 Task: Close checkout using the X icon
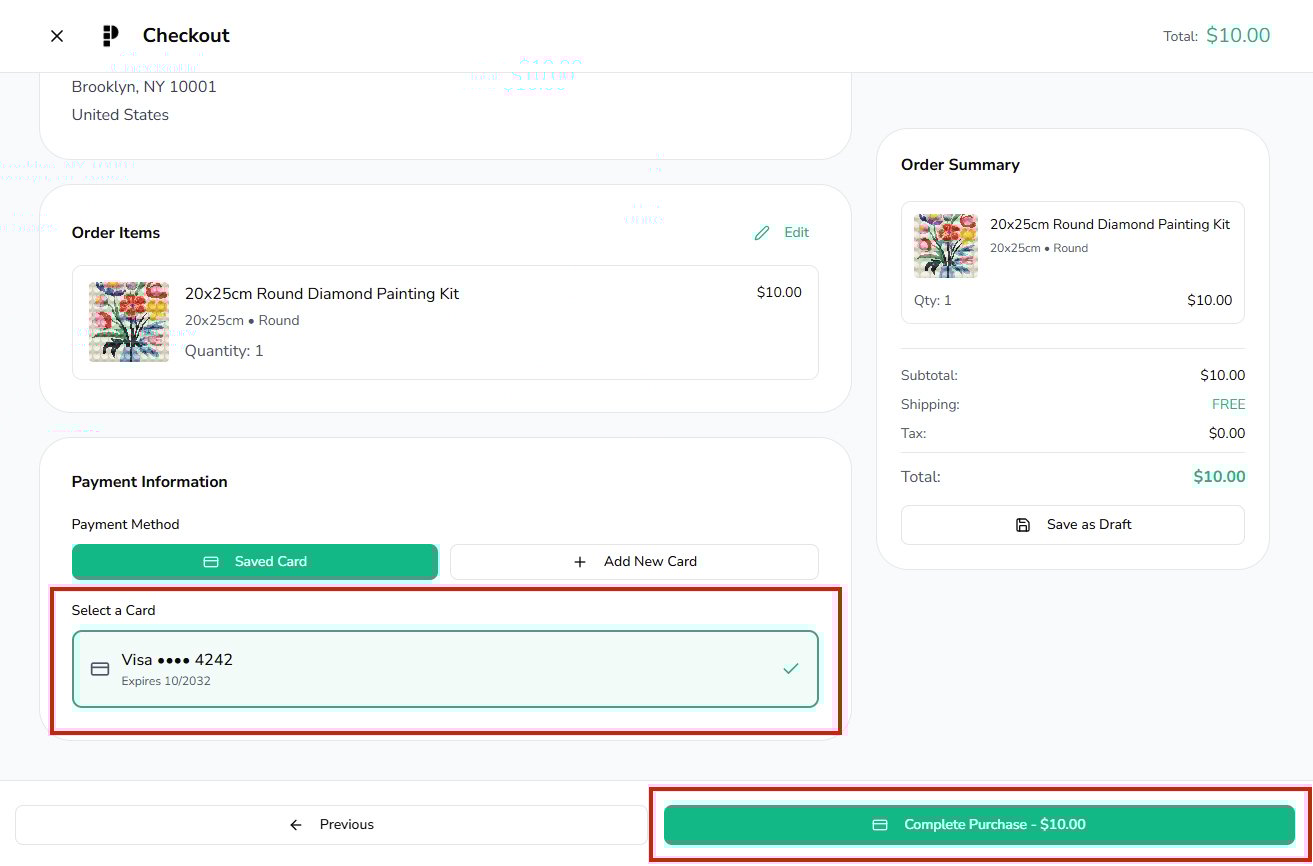[x=57, y=36]
